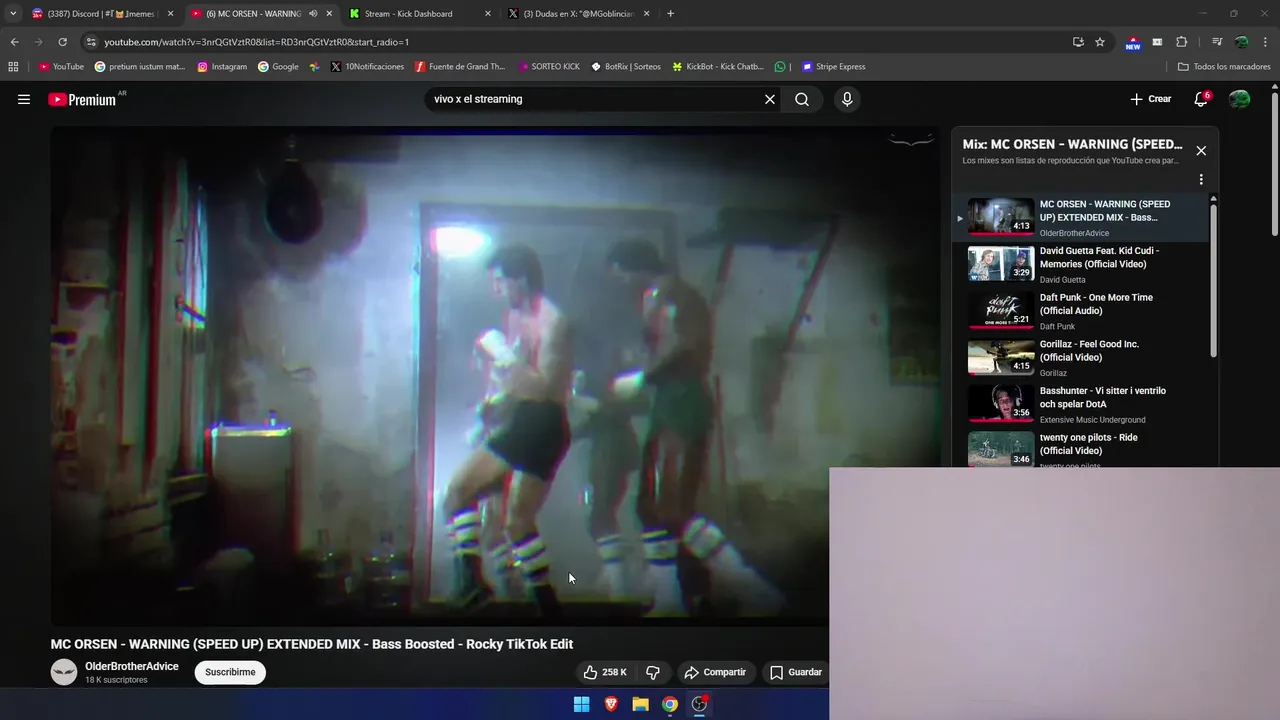Screen dimensions: 1280x720
Task: Select MC ORSEN - WARNING current mix item
Action: pos(1080,217)
